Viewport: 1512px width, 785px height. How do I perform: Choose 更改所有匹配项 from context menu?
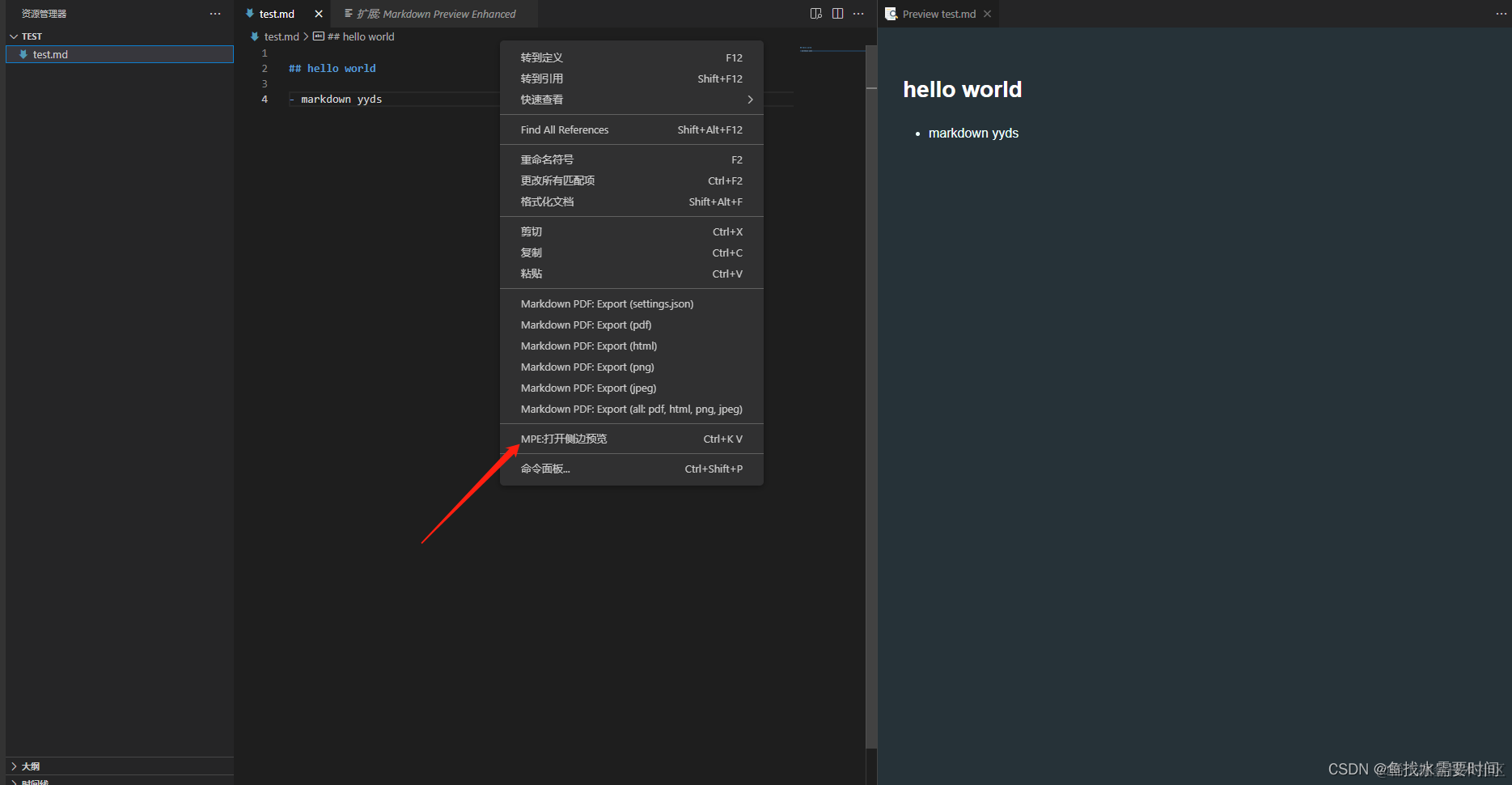tap(632, 180)
